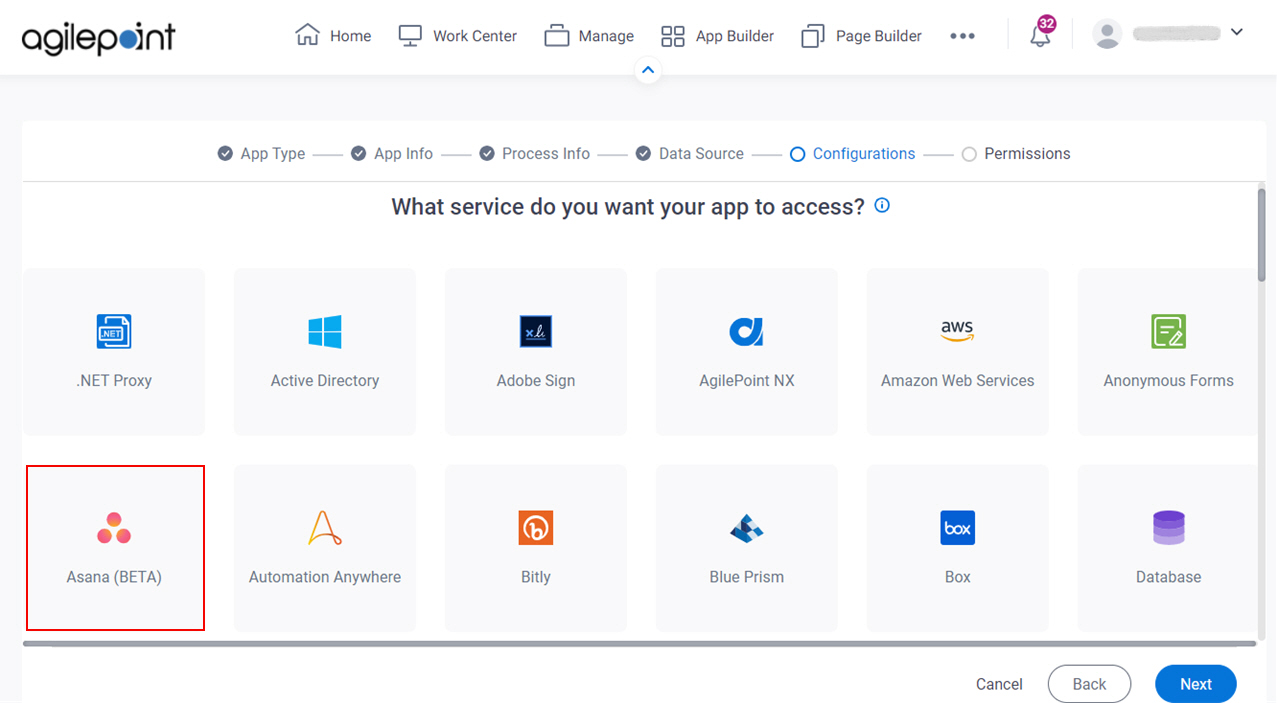The image size is (1277, 703).
Task: Select the Box service tile
Action: click(x=957, y=547)
